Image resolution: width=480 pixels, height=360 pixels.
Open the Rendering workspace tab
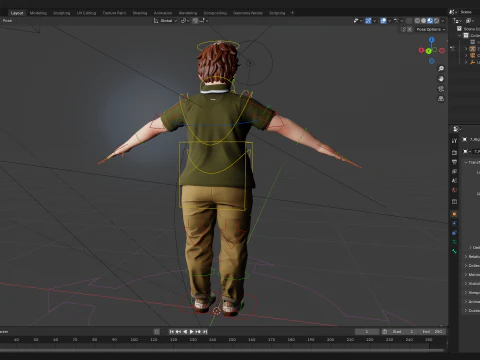tap(188, 13)
